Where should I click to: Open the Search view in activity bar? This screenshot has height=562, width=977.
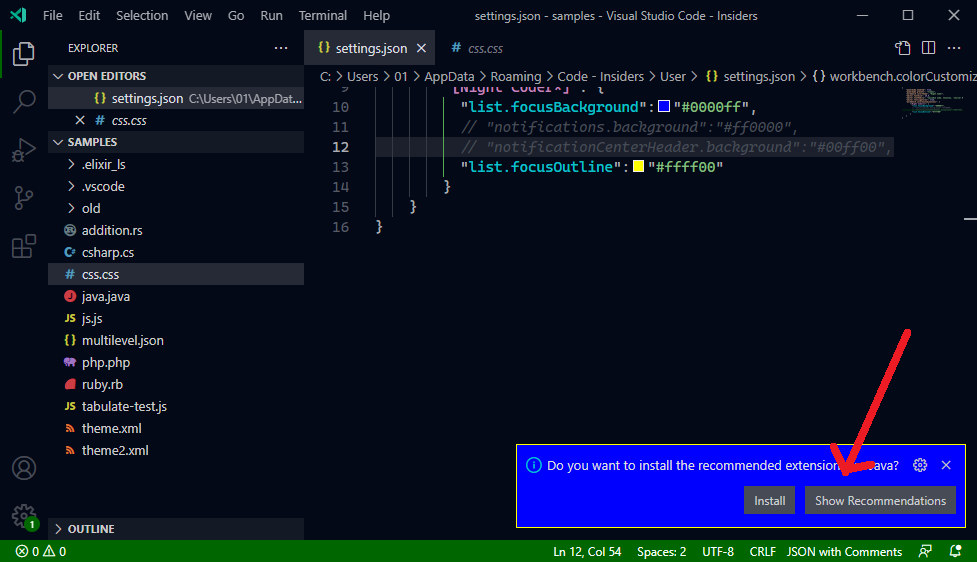point(24,102)
